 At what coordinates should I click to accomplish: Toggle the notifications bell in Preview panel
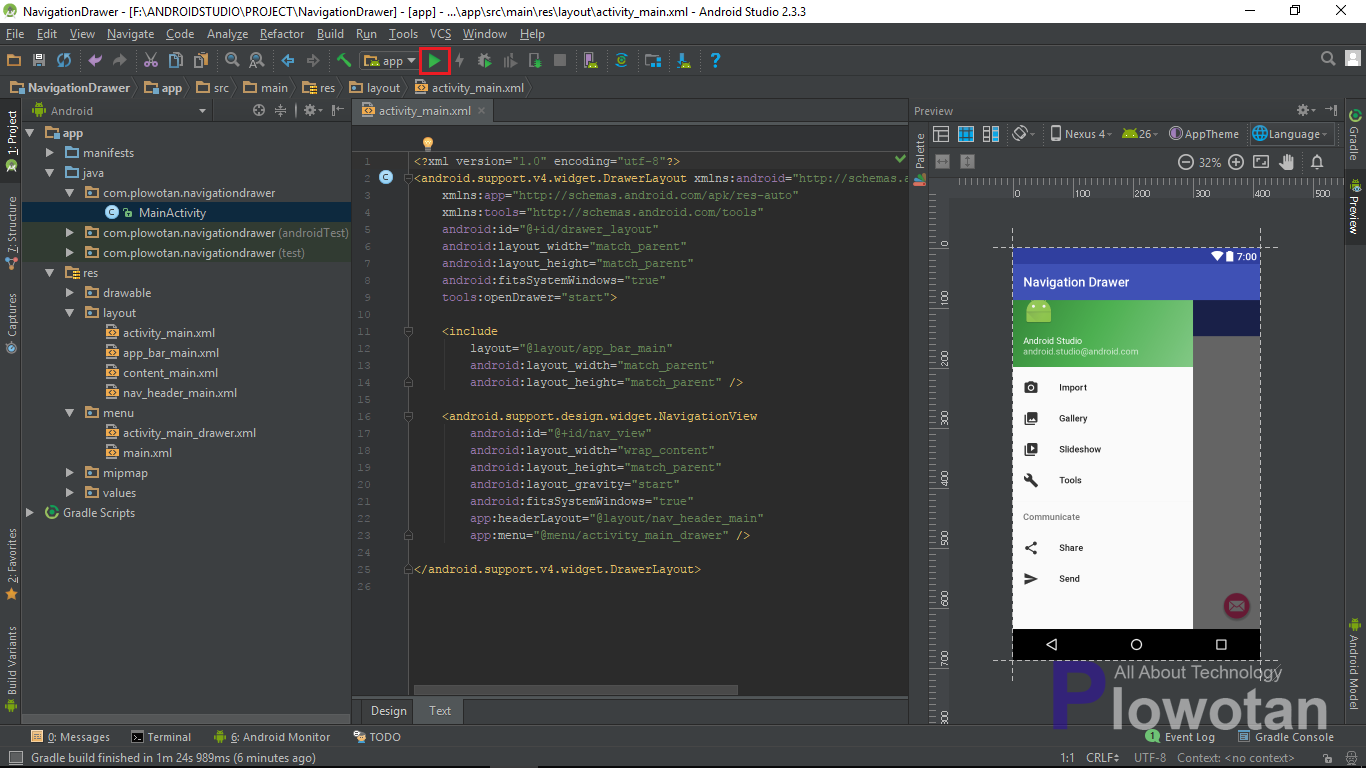coord(1317,161)
